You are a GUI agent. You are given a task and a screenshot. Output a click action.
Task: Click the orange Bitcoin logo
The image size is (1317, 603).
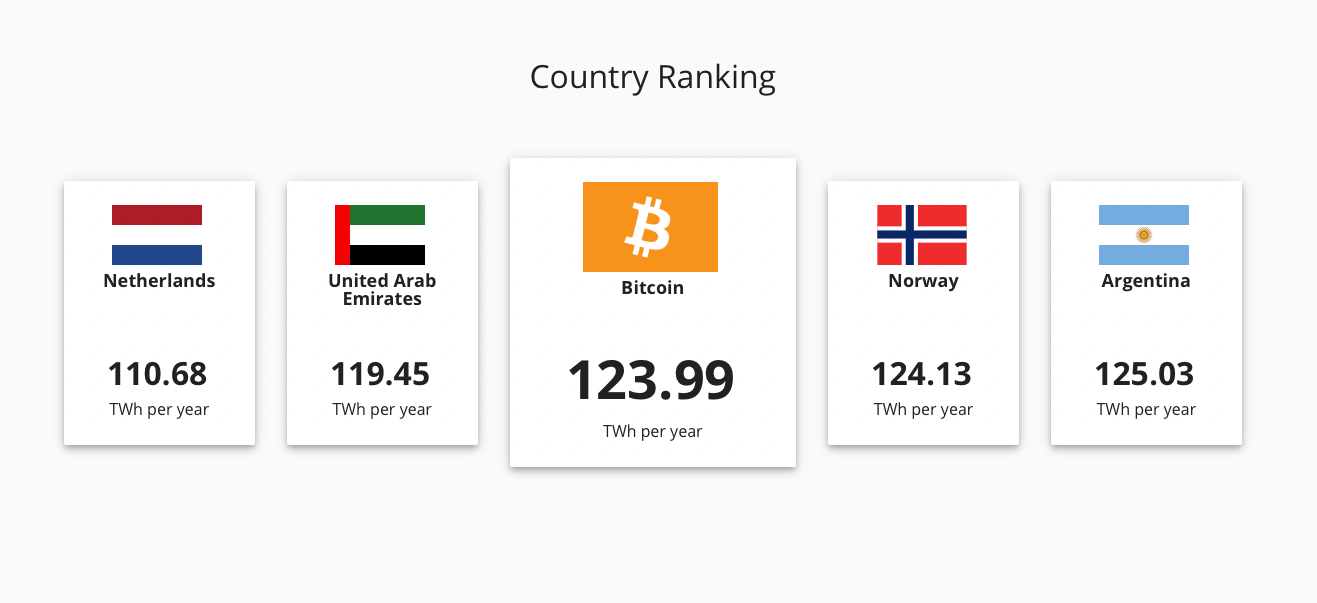pyautogui.click(x=650, y=227)
